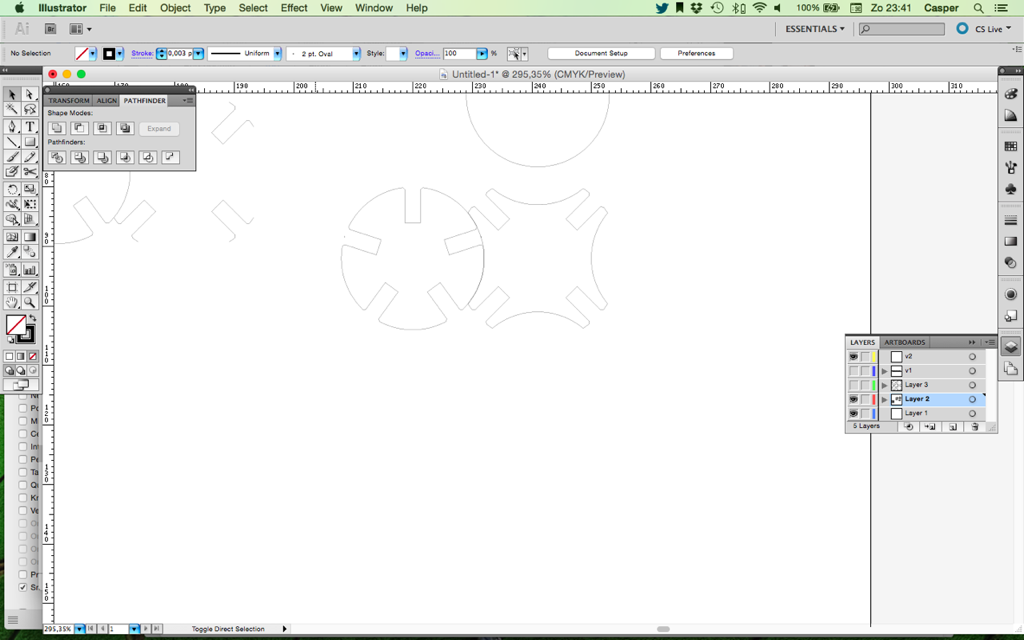Screen dimensions: 1024x640
Task: Select the Paintbrush tool
Action: click(x=12, y=157)
